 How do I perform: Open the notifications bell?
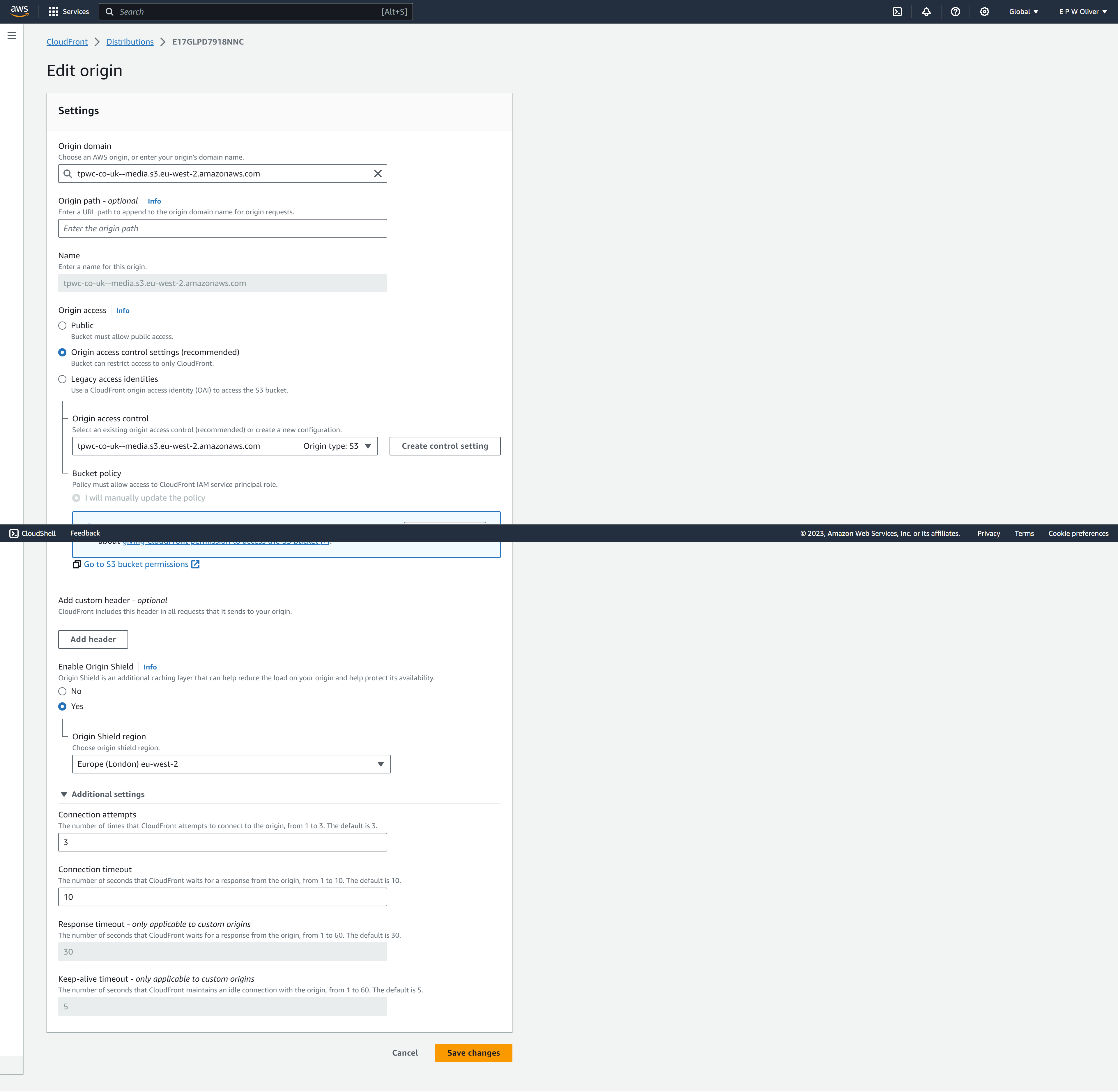926,11
